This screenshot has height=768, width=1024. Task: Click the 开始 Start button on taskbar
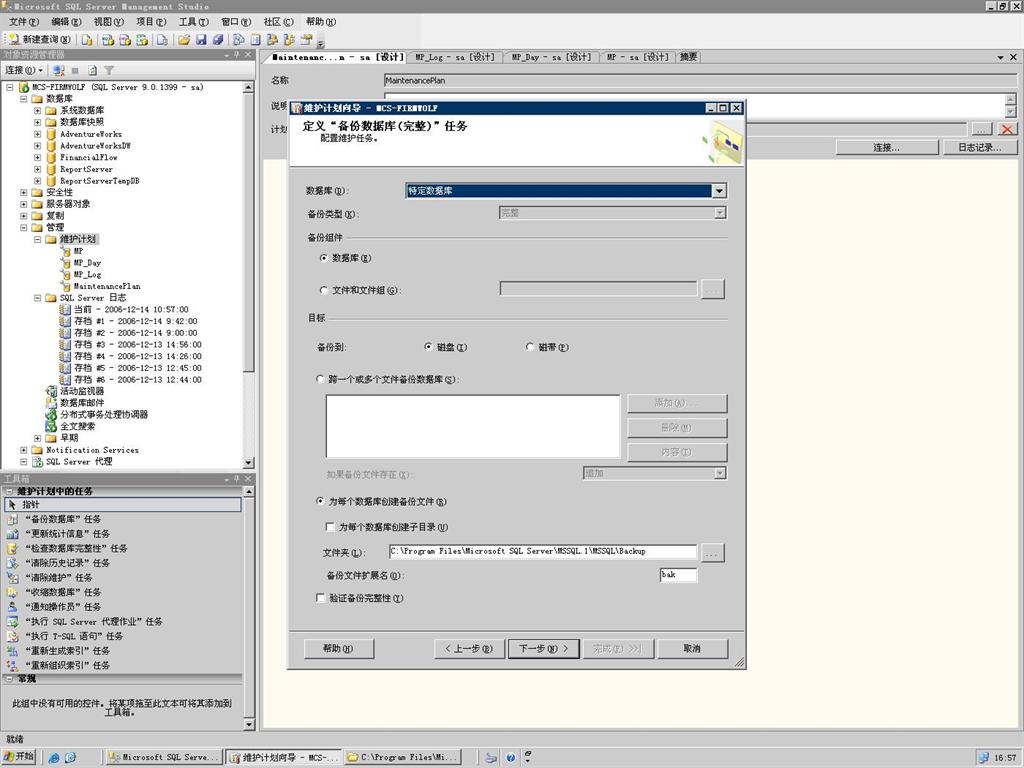[x=19, y=757]
